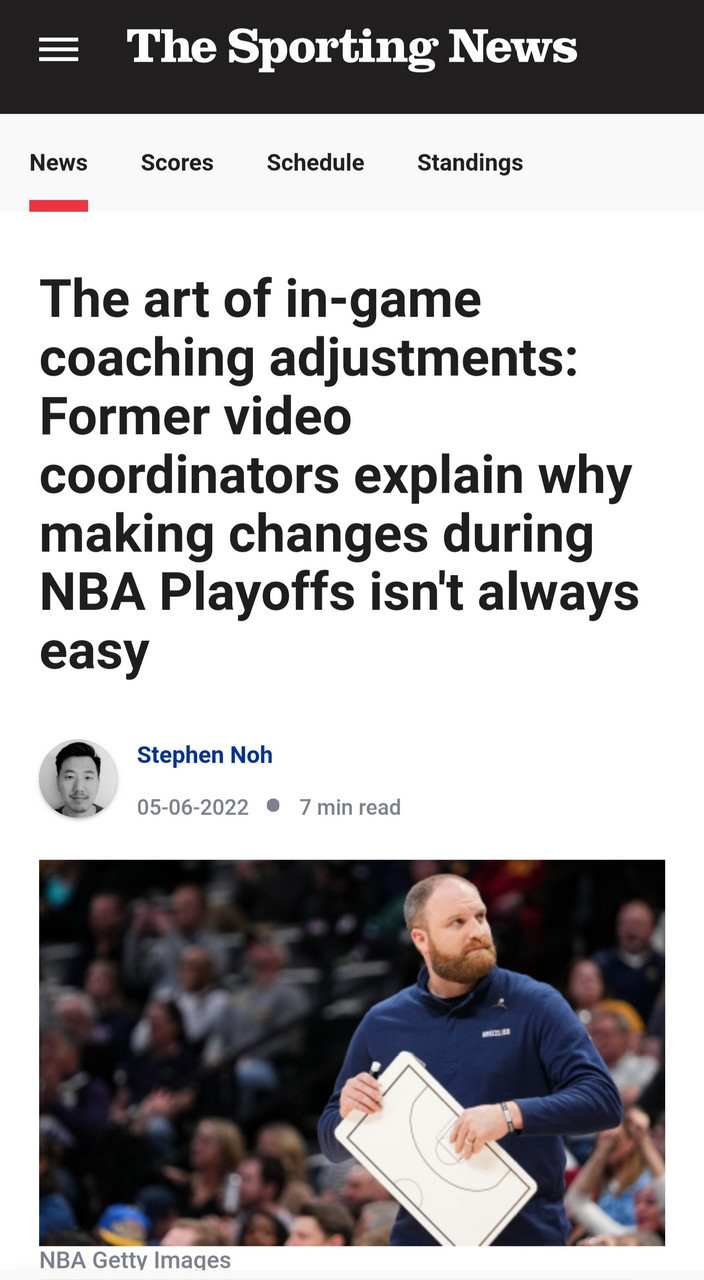Click empty navigation bar area right of Standings
Viewport: 704px width, 1280px height.
coord(613,162)
